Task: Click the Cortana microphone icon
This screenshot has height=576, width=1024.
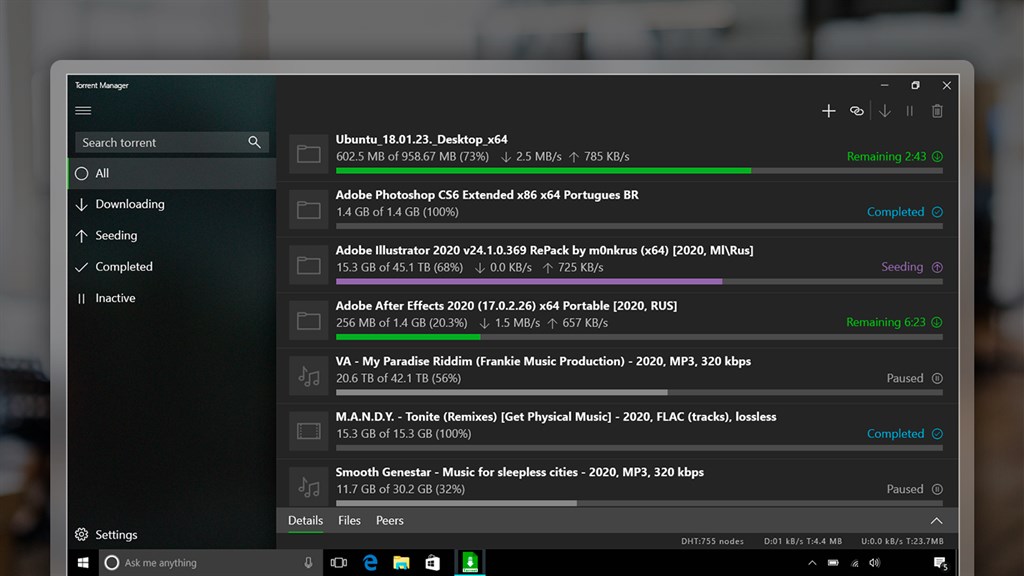Action: 308,562
